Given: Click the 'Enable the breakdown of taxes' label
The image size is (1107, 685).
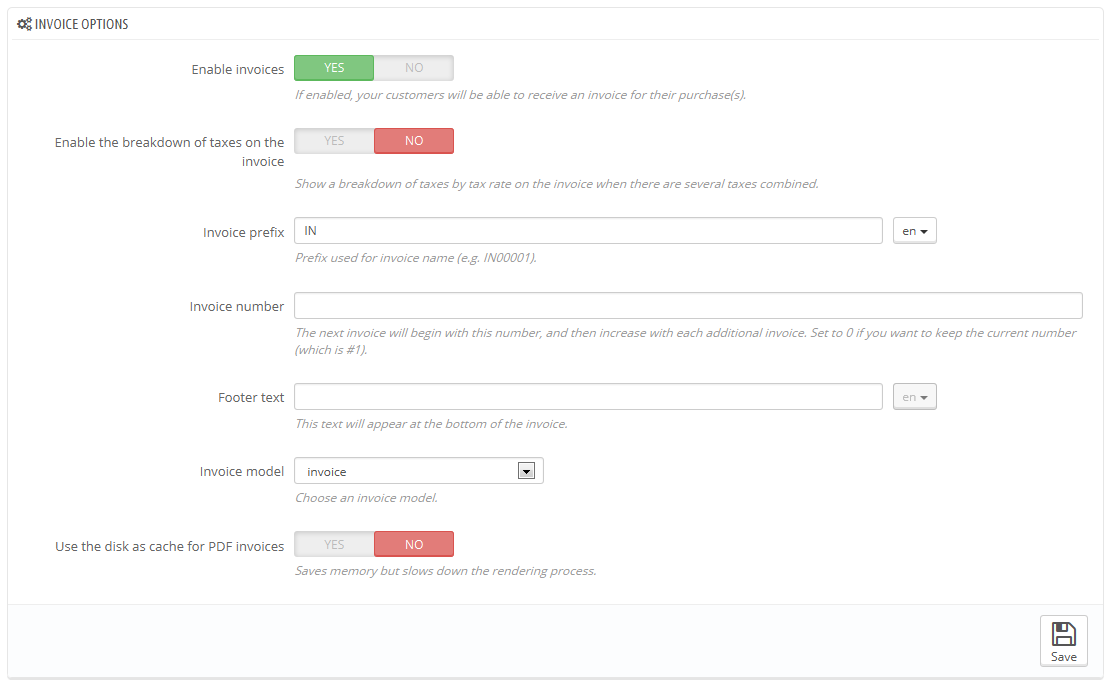Looking at the screenshot, I should [x=169, y=152].
